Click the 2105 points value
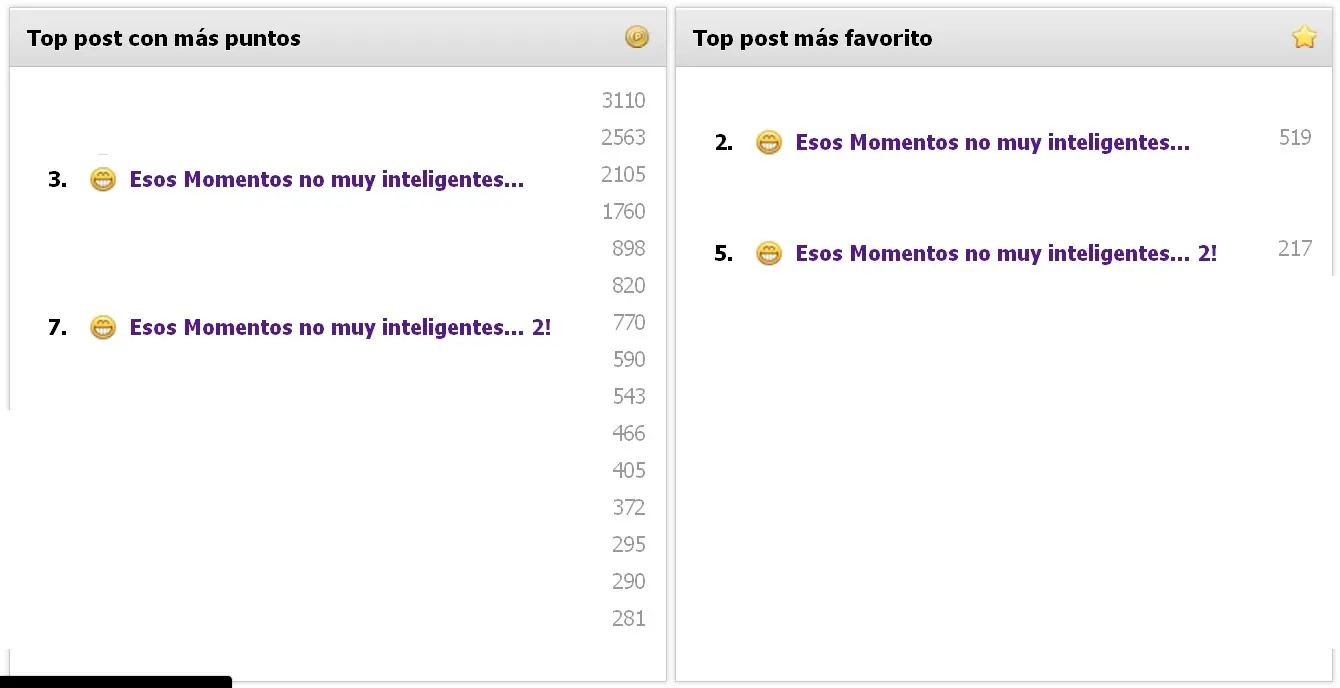 coord(623,174)
